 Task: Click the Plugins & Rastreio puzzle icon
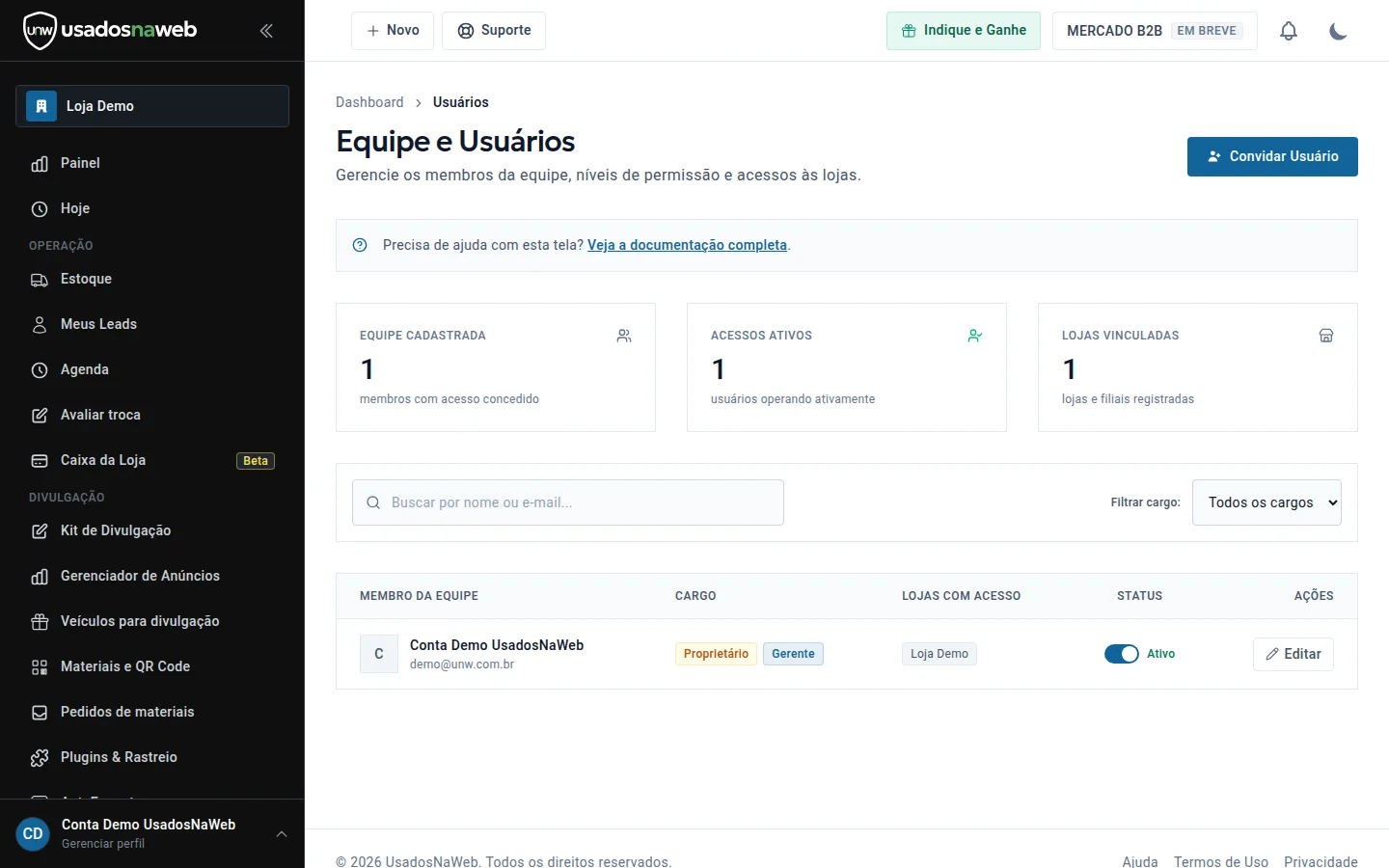coord(40,758)
